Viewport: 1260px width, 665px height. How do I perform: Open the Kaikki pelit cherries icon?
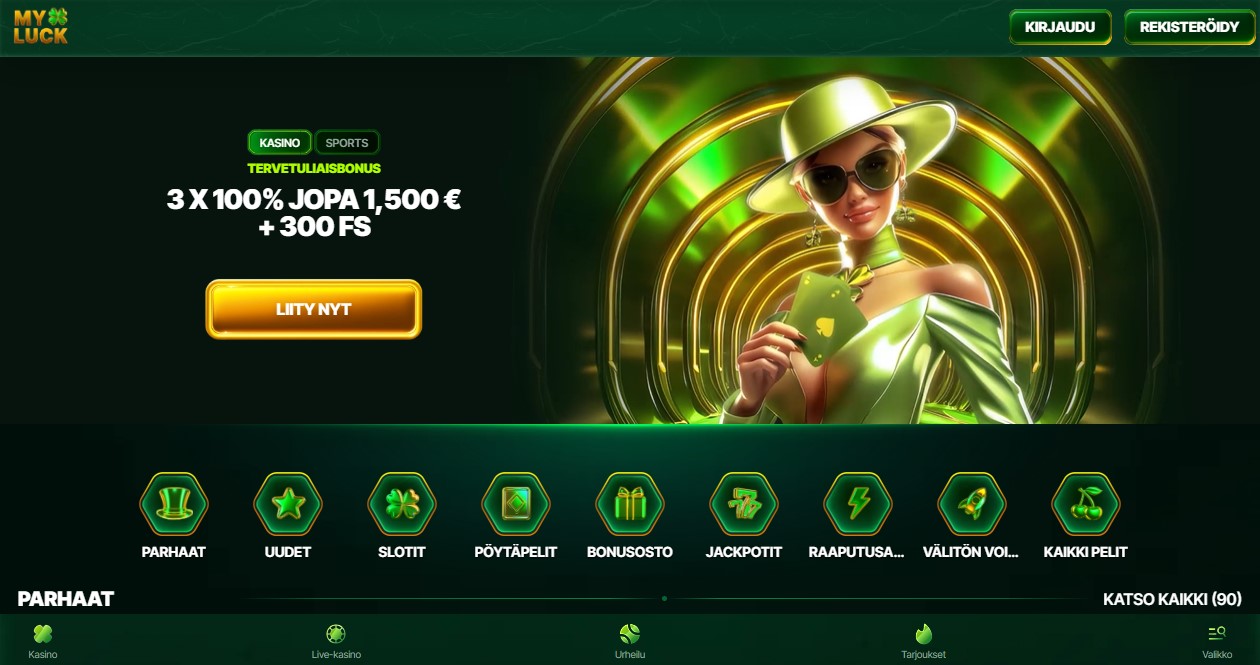(1086, 504)
